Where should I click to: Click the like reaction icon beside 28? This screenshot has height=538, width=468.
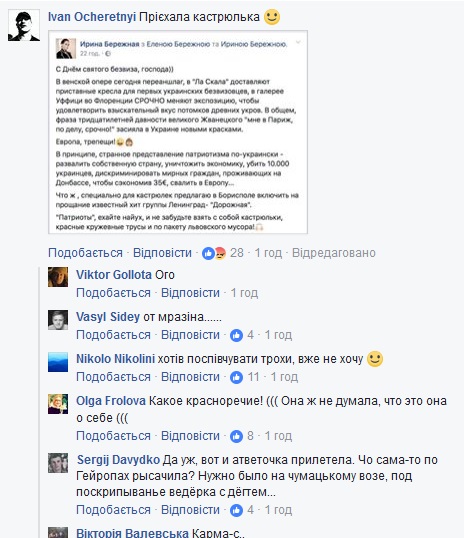click(208, 253)
